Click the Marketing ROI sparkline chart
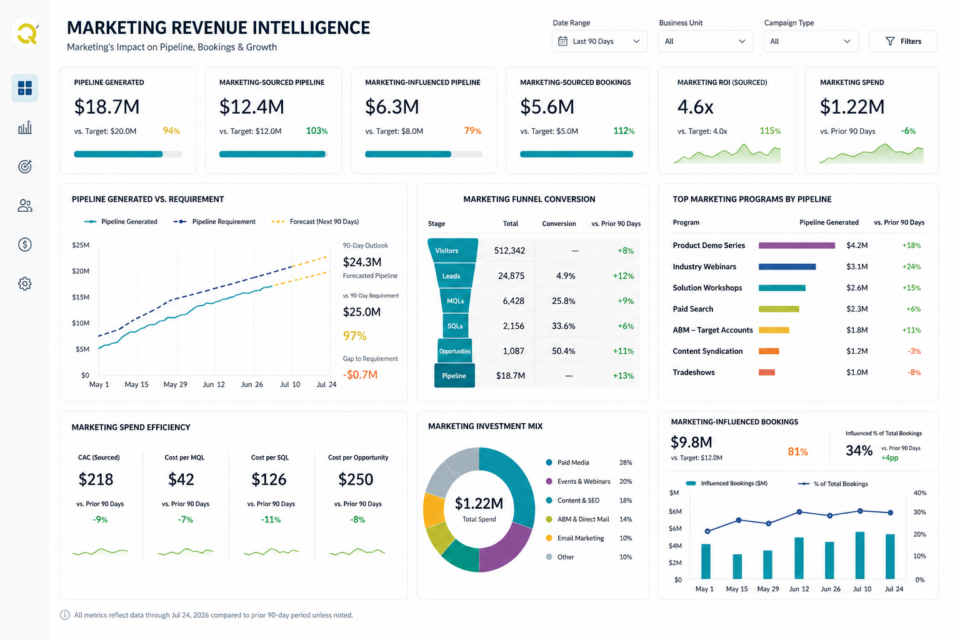Image resolution: width=960 pixels, height=640 pixels. [727, 154]
